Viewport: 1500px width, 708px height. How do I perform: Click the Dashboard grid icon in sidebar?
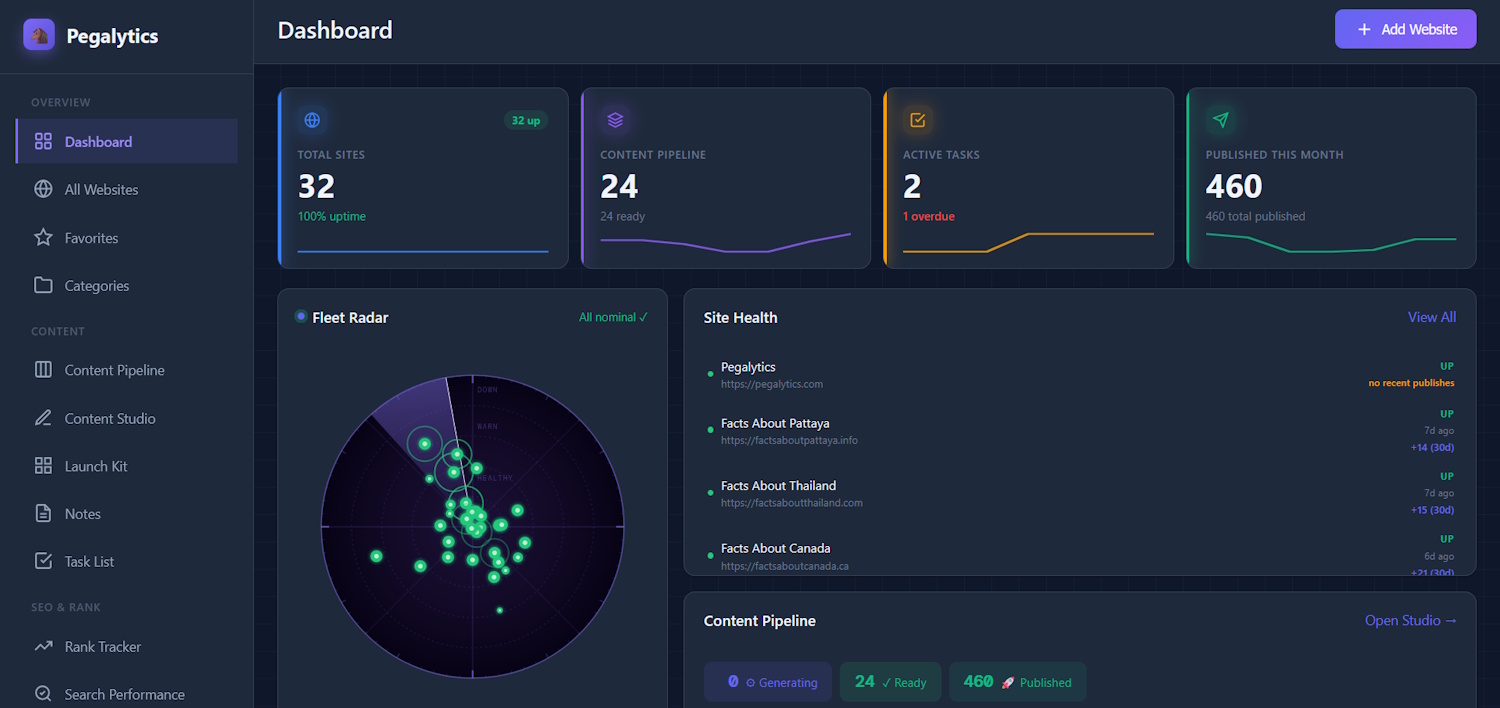pos(43,141)
